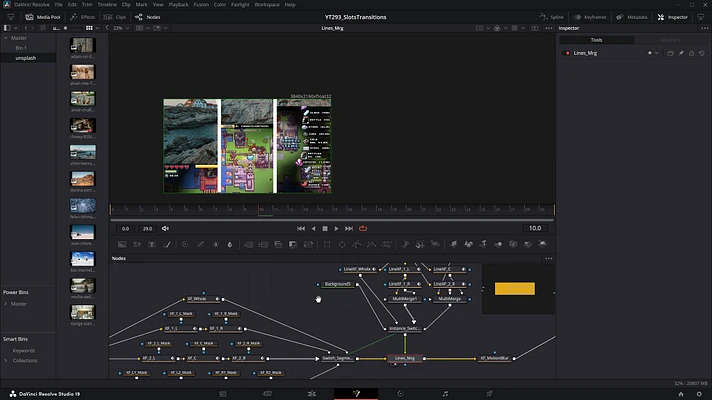This screenshot has width=712, height=400.
Task: Toggle the Media Pool panel
Action: click(x=43, y=17)
